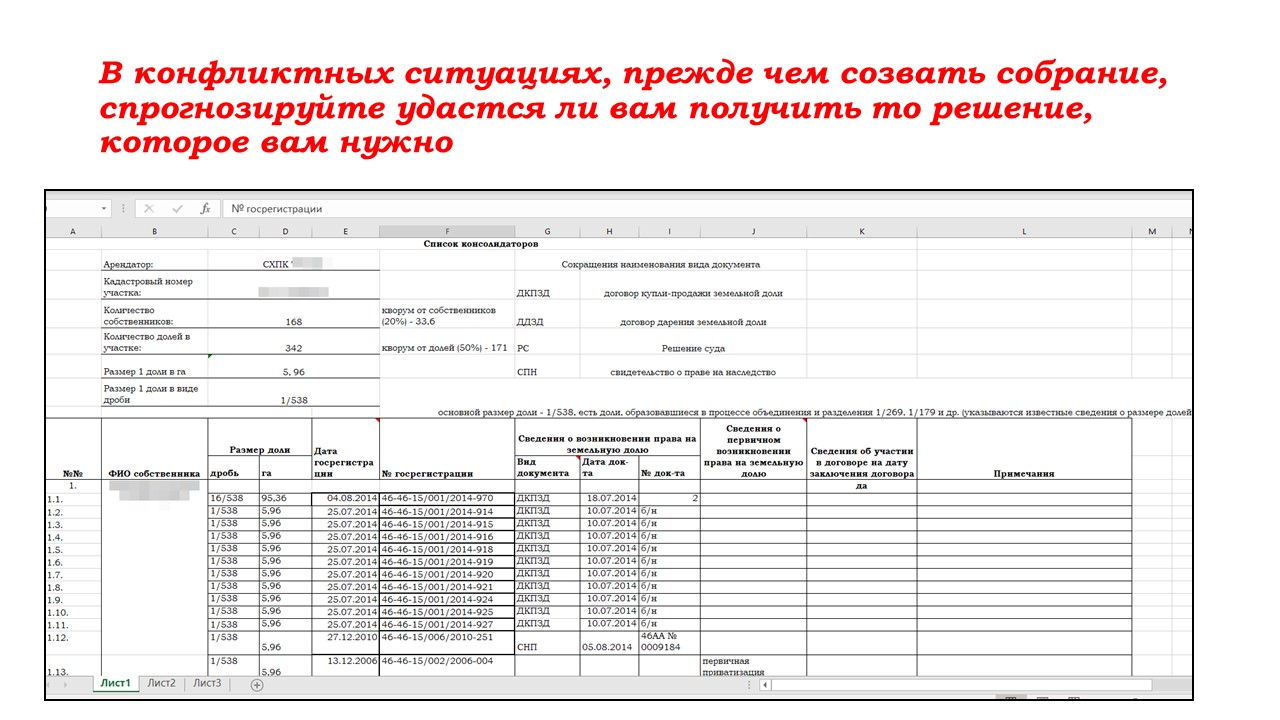Select the 'Кадастровый номер участка:' cell

(154, 287)
